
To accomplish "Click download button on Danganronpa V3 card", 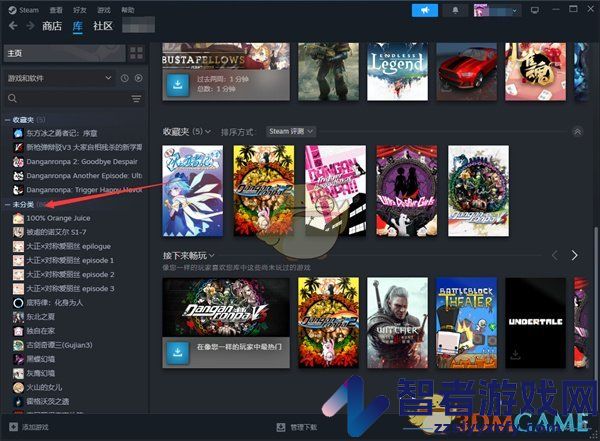I will 178,352.
